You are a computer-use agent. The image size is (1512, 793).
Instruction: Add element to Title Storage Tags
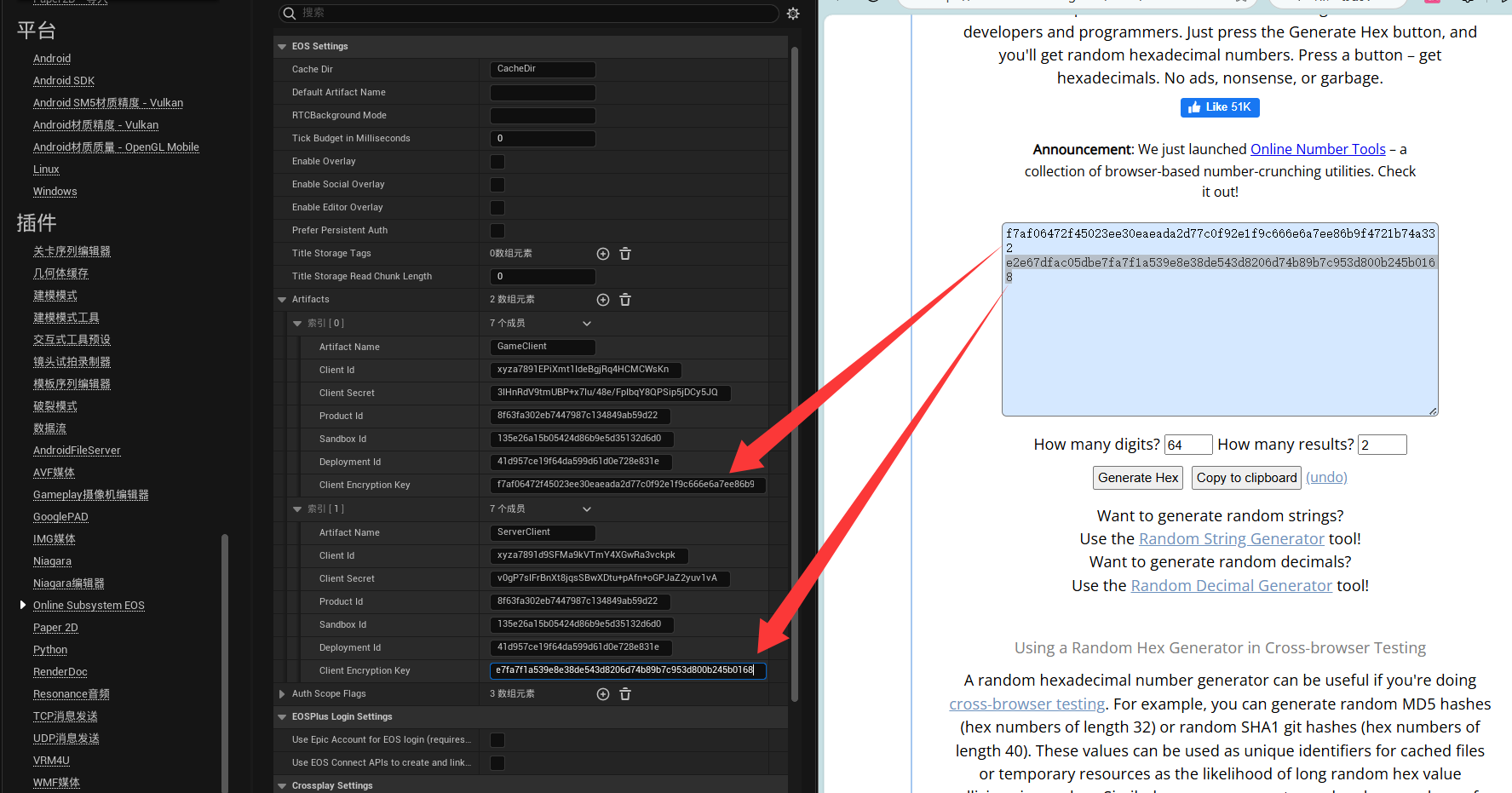603,254
